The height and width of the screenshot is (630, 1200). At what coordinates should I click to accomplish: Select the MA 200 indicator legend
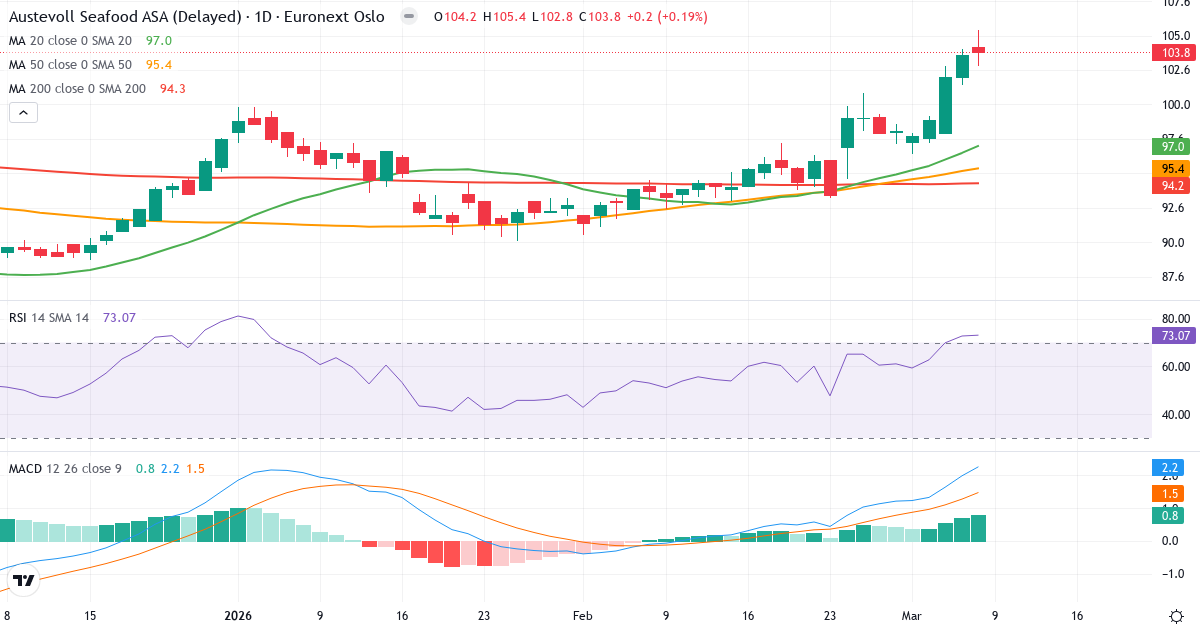(77, 89)
